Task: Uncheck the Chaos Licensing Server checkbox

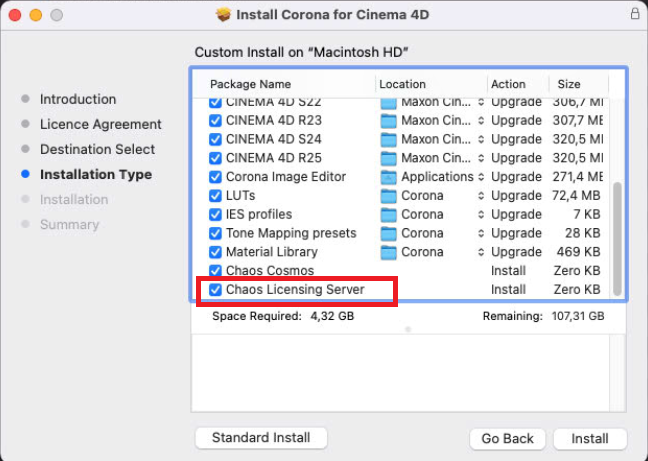Action: pyautogui.click(x=215, y=290)
